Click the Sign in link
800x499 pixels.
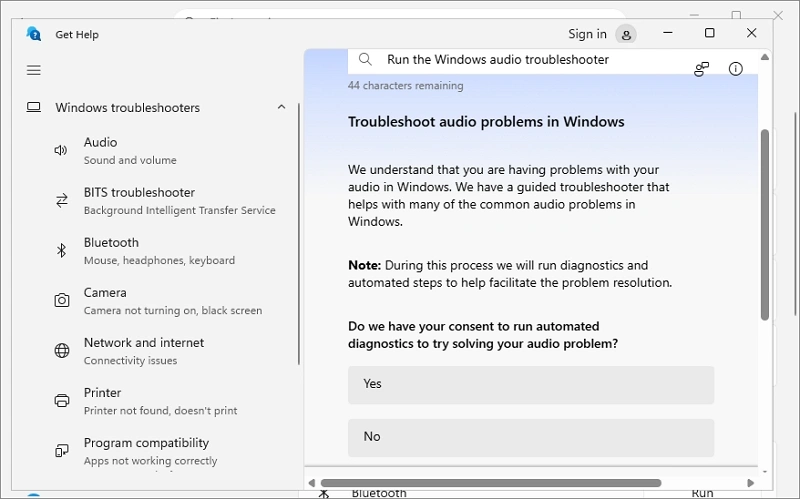click(x=587, y=34)
